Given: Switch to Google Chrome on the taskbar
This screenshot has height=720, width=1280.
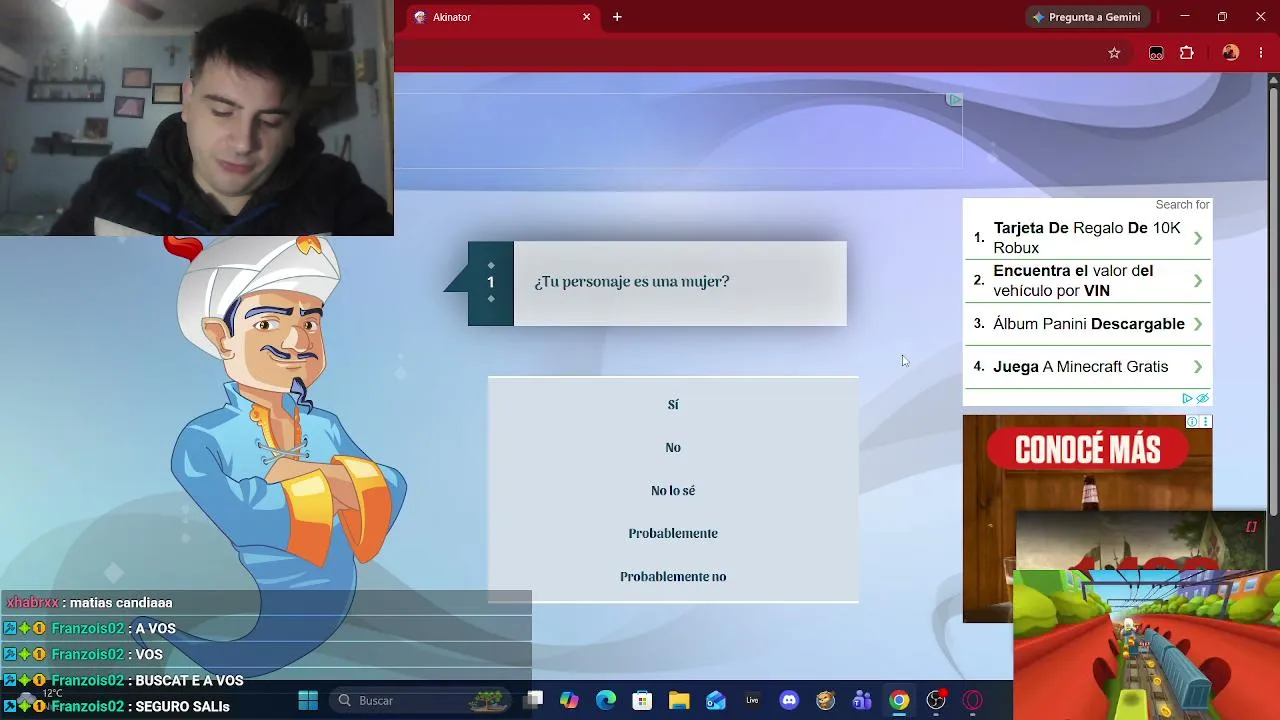Looking at the screenshot, I should click(899, 701).
